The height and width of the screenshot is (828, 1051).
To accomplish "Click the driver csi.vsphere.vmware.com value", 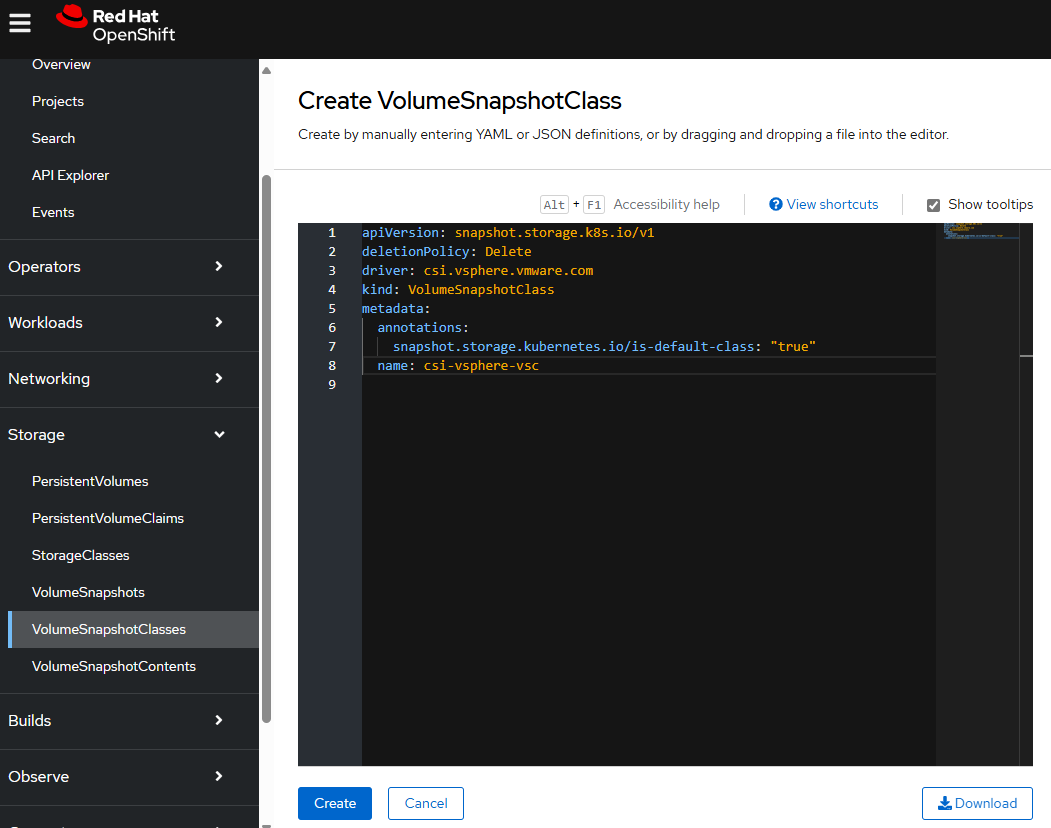I will click(x=508, y=270).
